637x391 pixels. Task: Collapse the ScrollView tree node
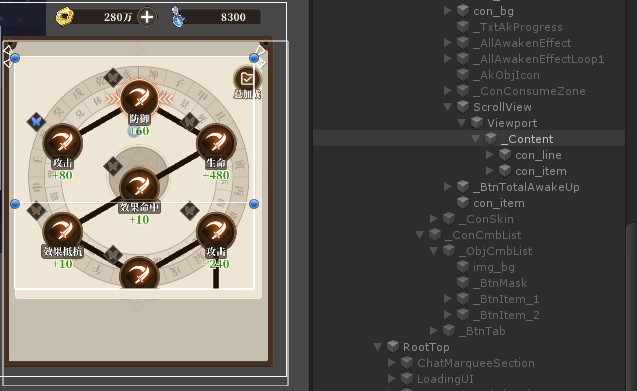[x=448, y=107]
